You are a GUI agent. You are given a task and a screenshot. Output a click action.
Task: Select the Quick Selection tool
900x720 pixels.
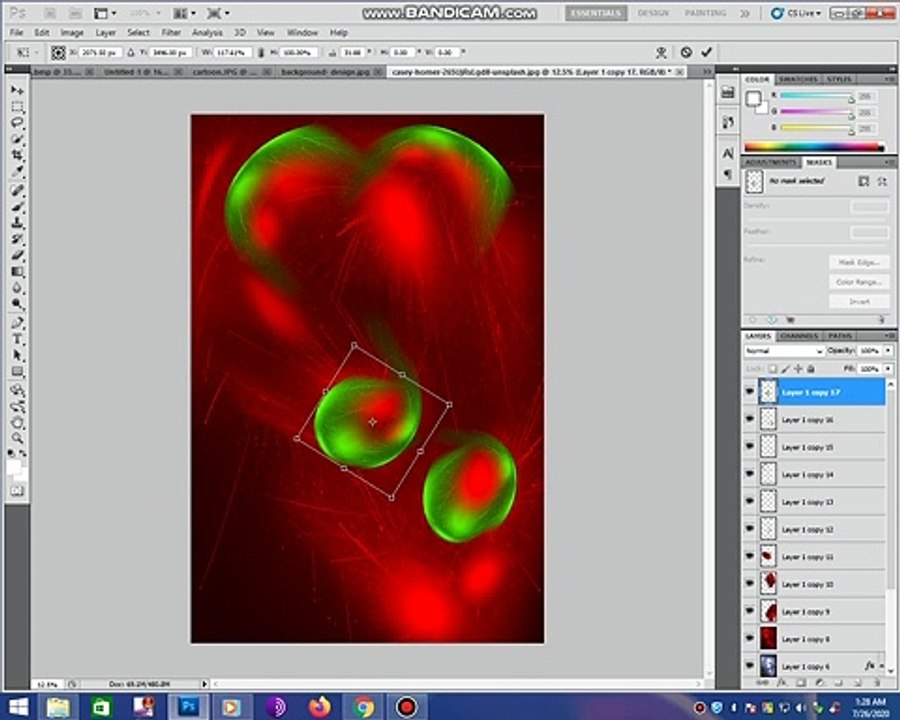tap(17, 140)
